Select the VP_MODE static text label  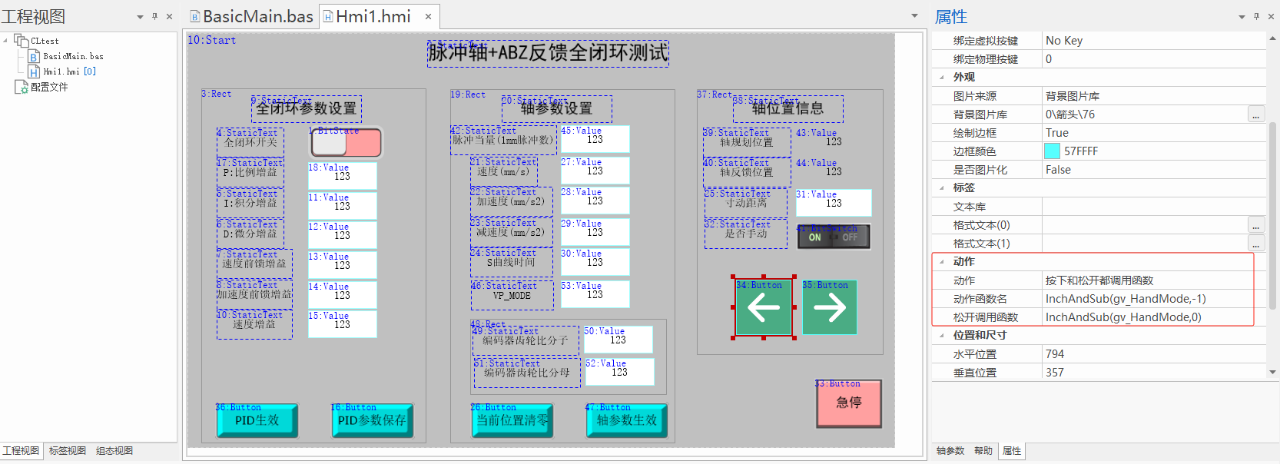512,296
